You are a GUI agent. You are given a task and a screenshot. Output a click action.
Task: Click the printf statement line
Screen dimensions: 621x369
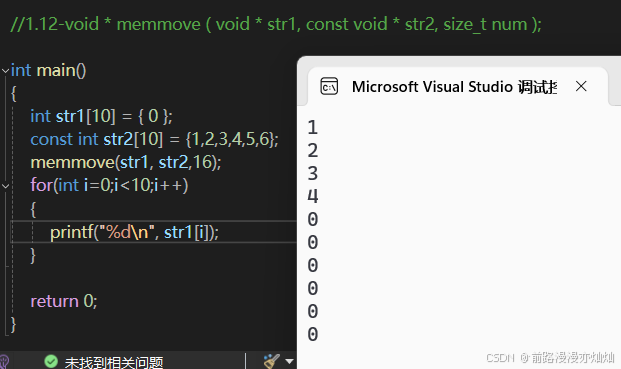134,232
